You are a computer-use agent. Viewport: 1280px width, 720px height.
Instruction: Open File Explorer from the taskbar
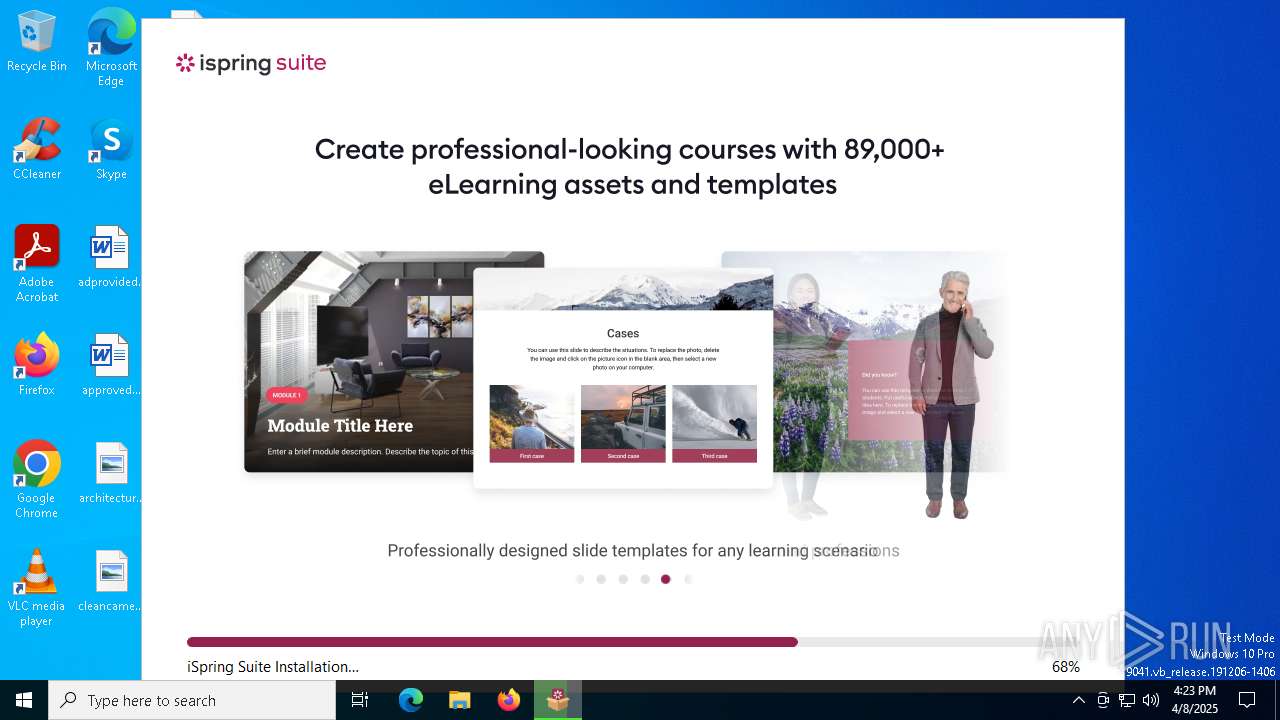click(x=460, y=700)
